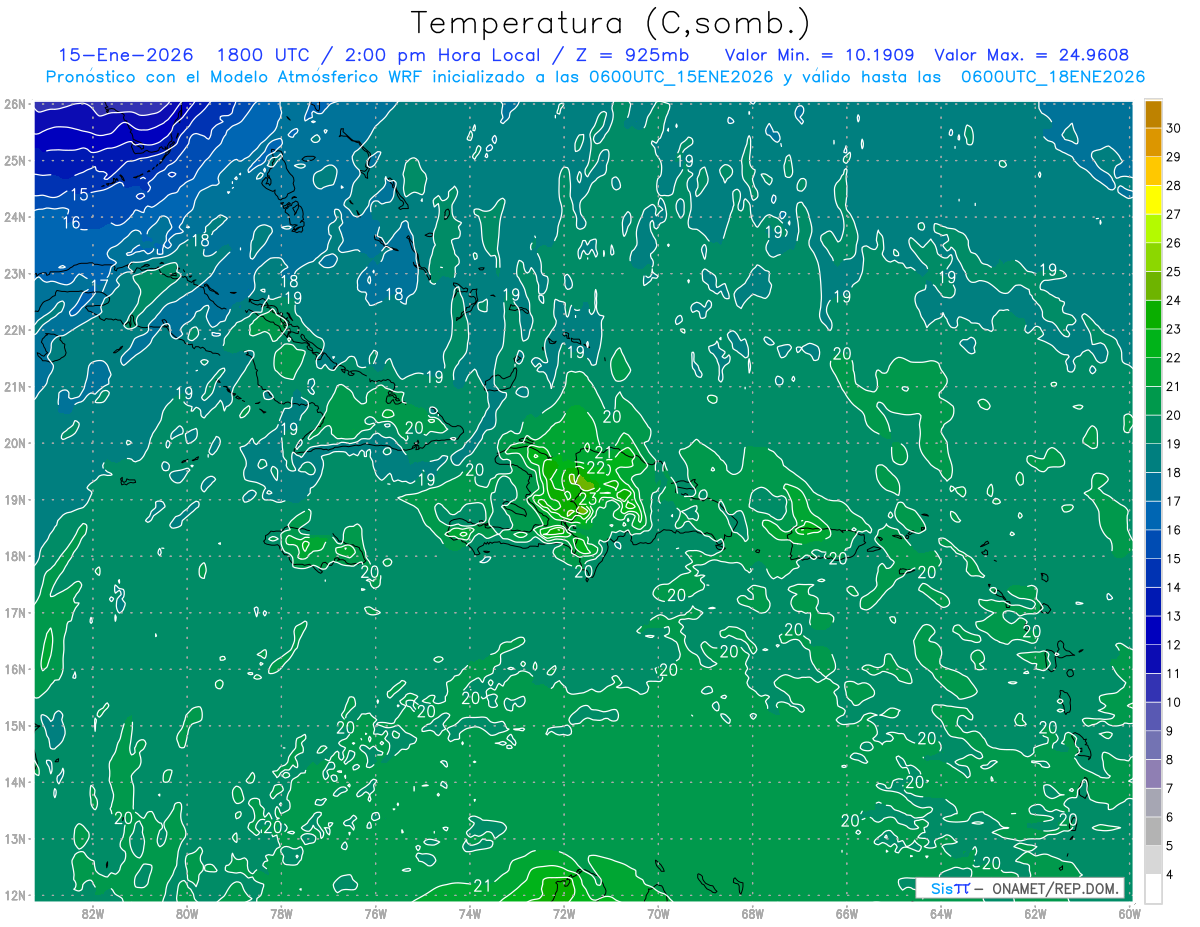1200x927 pixels.
Task: Click the '23N' latitude axis label
Action: [14, 274]
